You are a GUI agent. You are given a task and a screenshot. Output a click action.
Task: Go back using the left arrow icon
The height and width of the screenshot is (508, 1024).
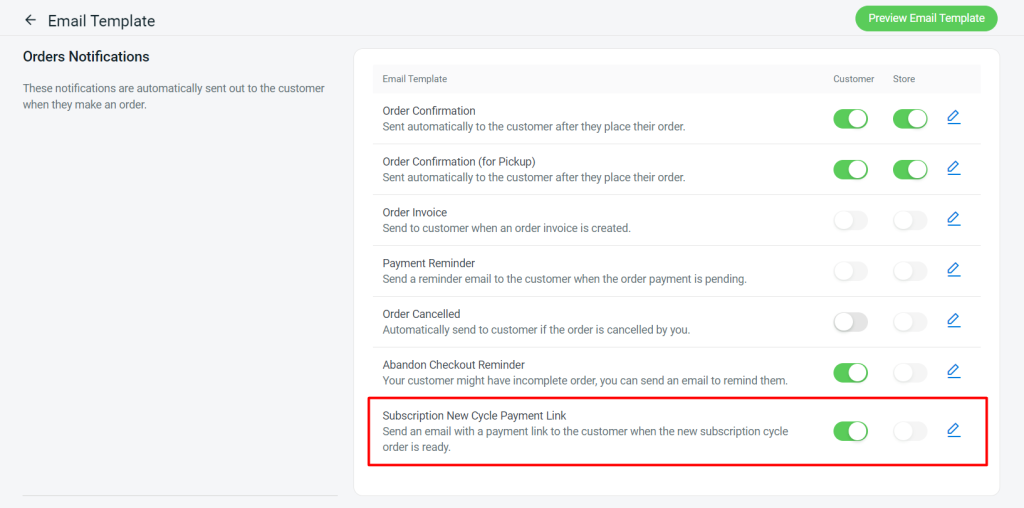[30, 20]
